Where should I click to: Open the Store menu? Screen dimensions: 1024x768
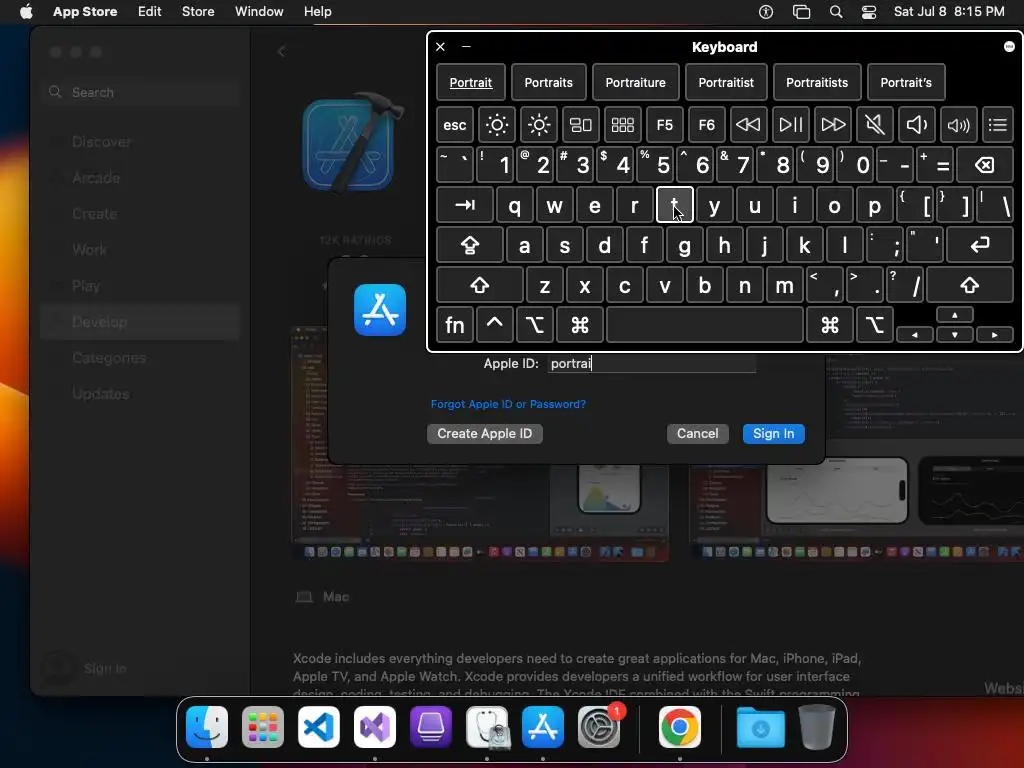tap(198, 12)
